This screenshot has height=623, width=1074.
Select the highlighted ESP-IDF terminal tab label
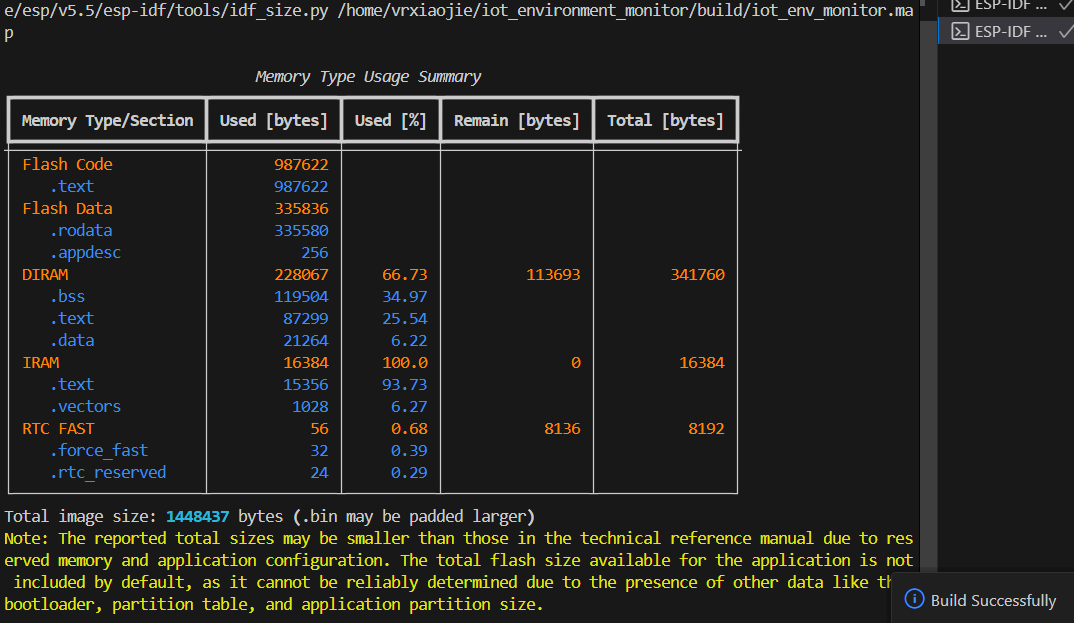[x=1010, y=31]
